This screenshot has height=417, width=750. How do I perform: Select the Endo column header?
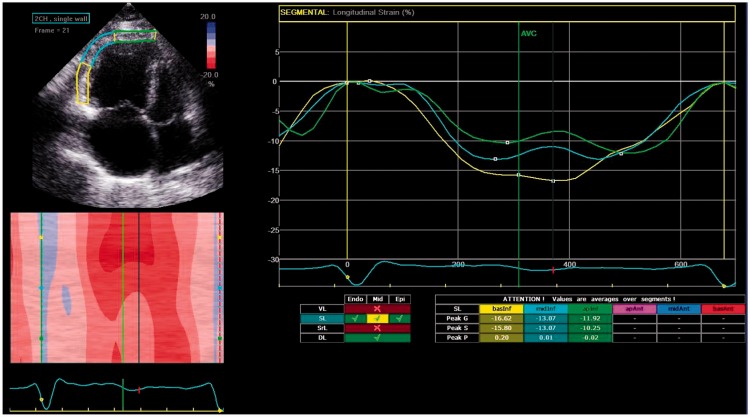tap(355, 299)
